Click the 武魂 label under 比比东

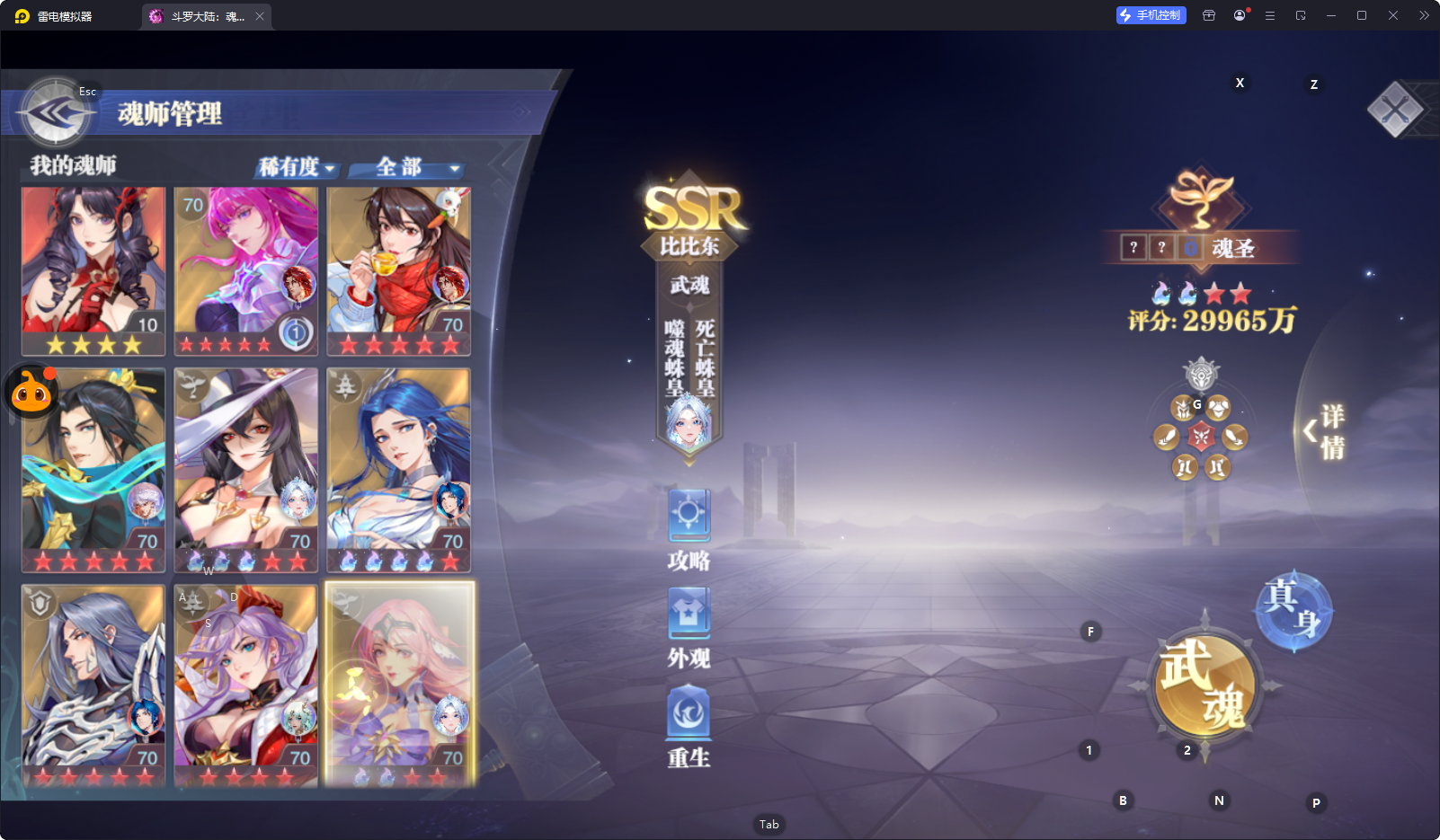click(x=689, y=285)
